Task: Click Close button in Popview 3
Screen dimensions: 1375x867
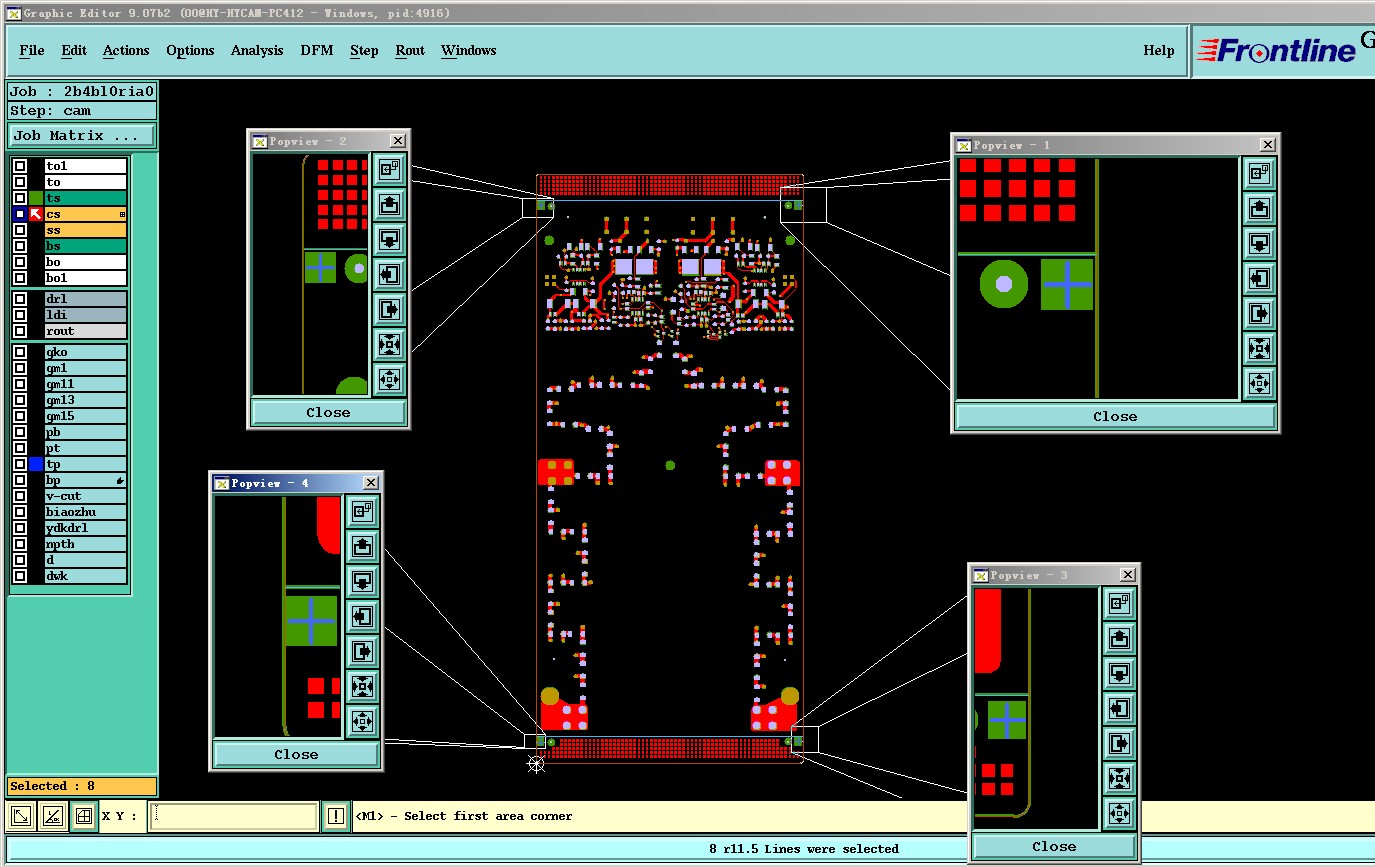Action: [x=1054, y=846]
